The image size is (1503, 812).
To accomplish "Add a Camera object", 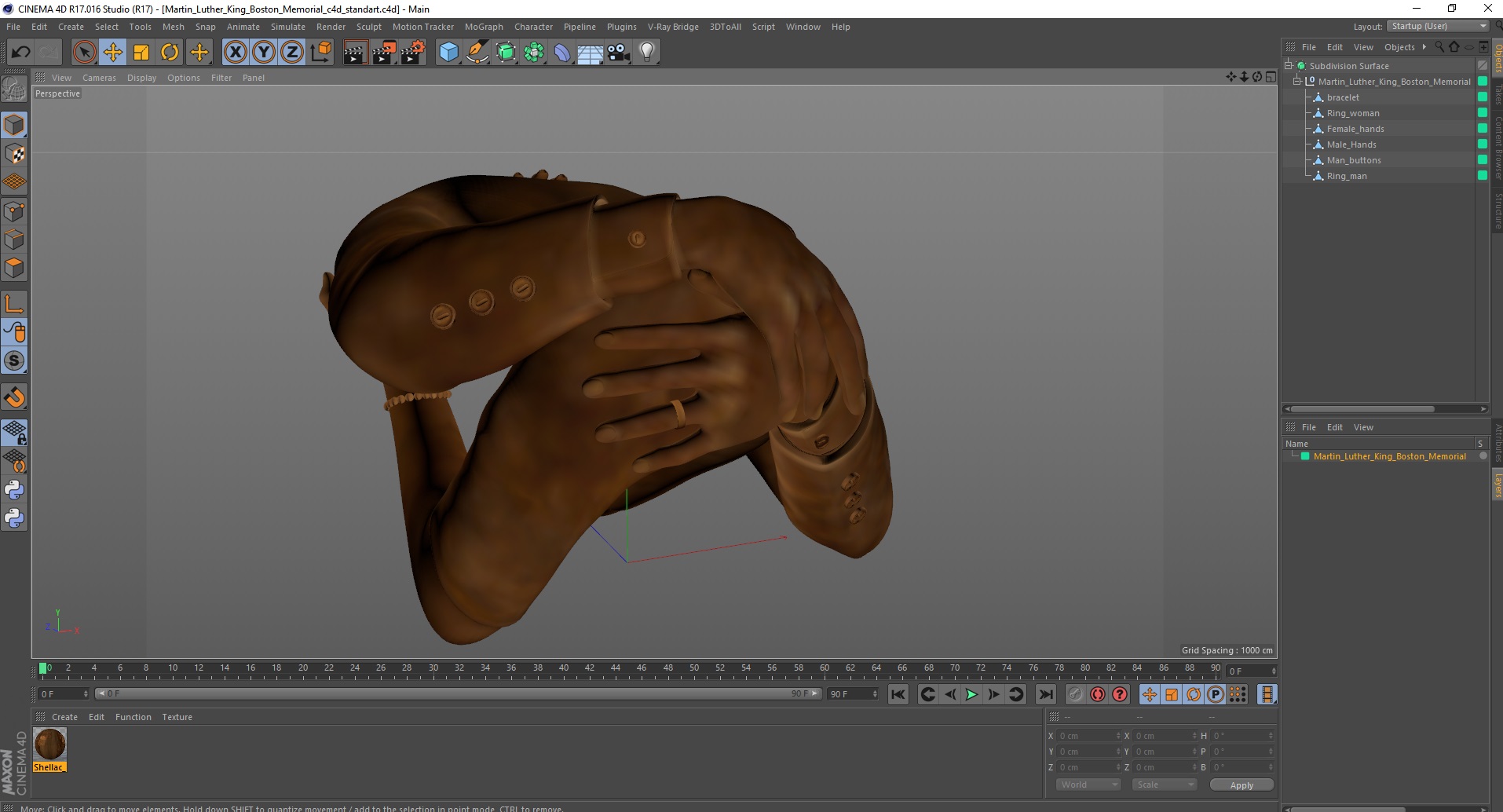I will click(x=619, y=53).
